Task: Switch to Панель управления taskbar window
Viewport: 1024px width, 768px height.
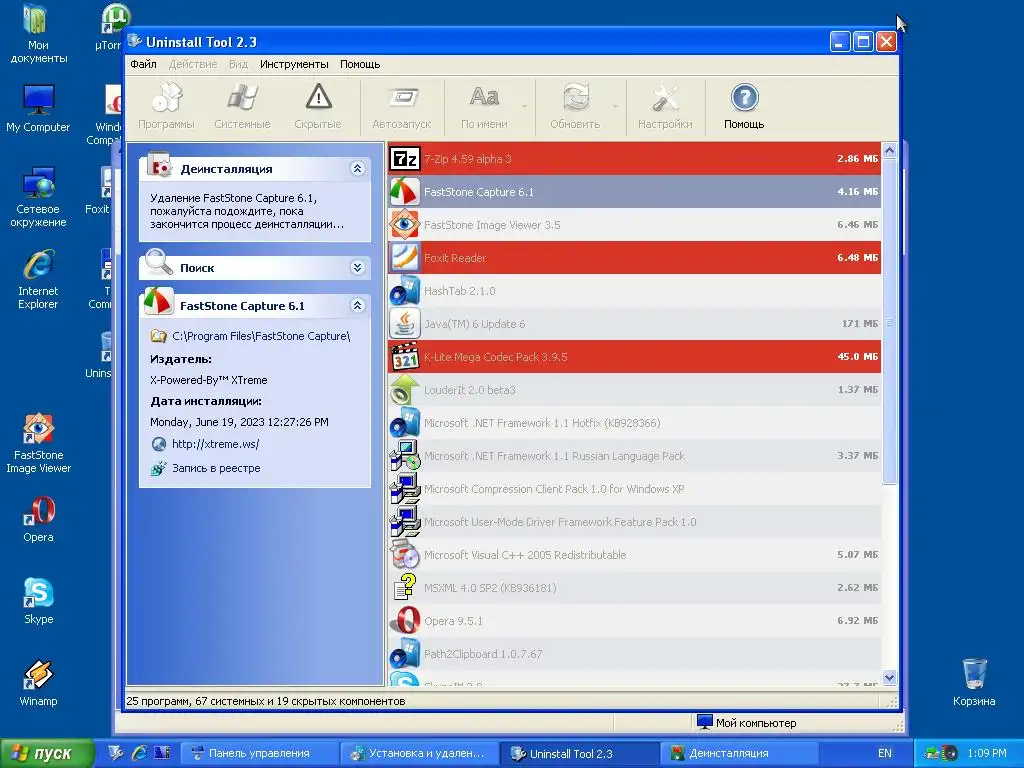Action: pos(259,753)
